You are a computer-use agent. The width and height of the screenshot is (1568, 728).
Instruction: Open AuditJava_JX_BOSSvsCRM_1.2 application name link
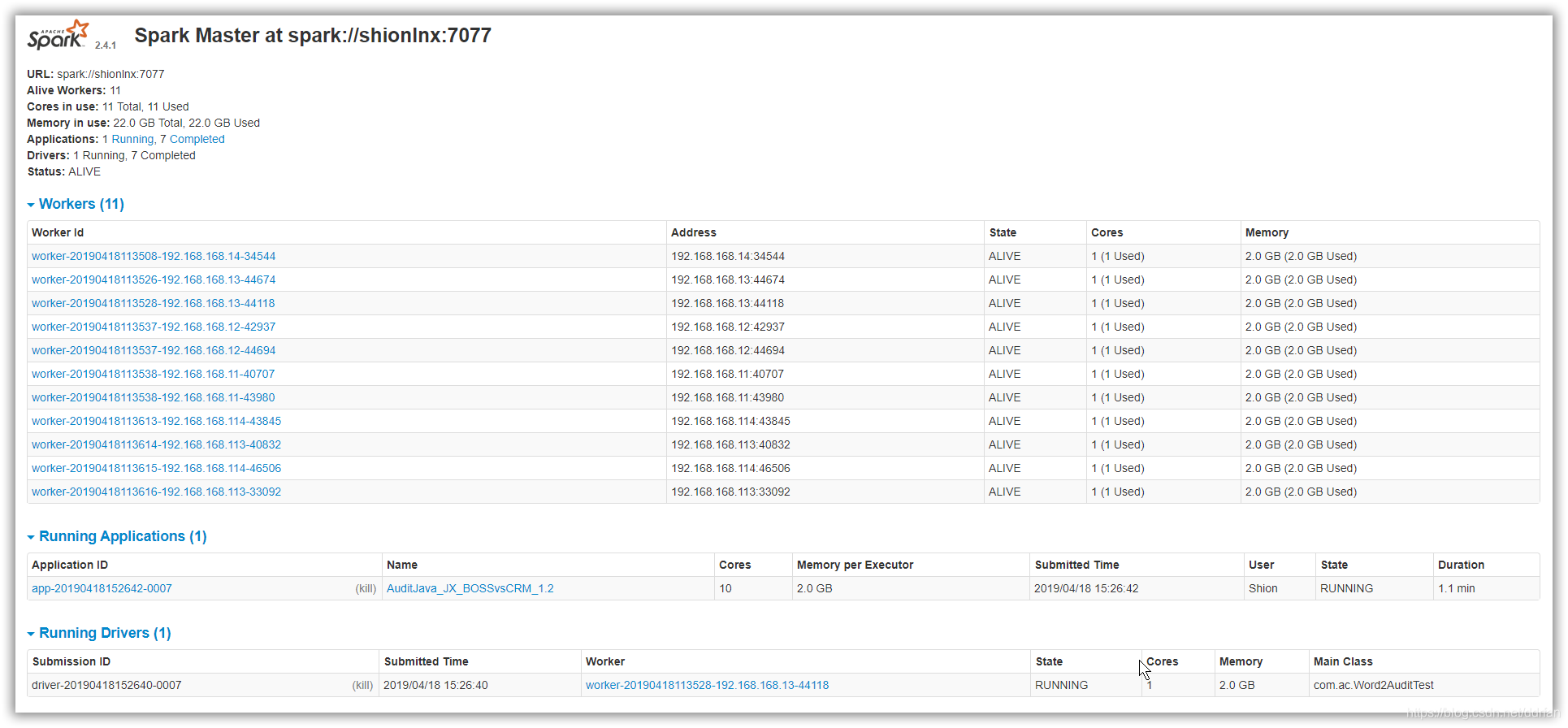470,588
